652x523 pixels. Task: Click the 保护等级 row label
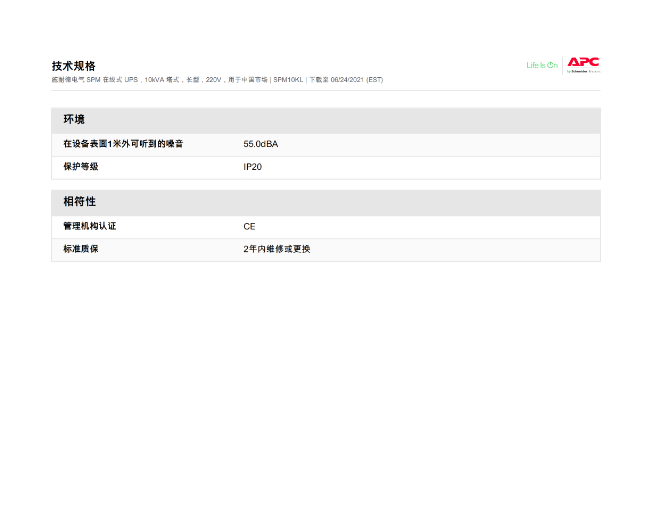click(81, 167)
